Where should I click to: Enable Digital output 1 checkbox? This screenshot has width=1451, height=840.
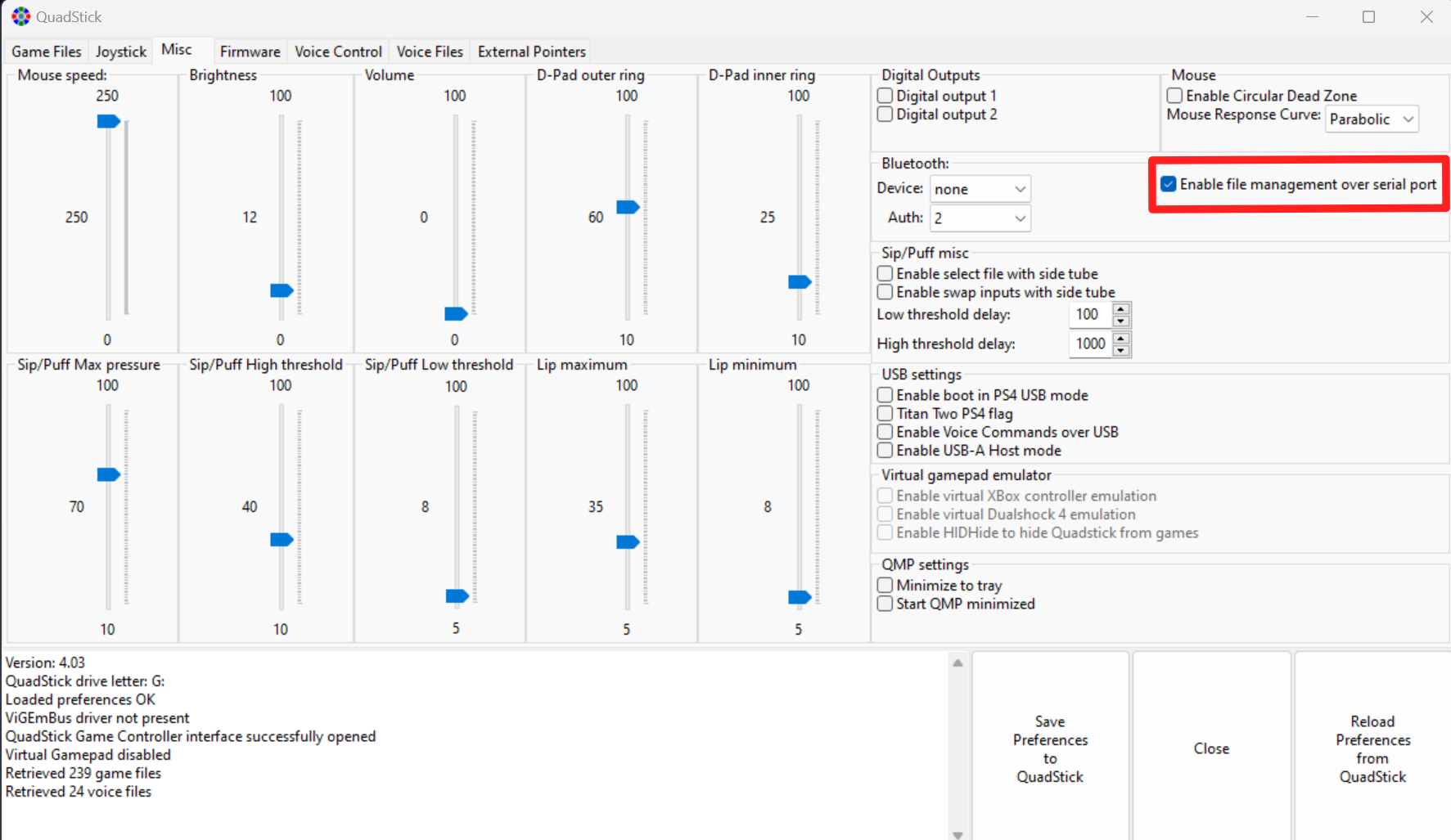[x=885, y=96]
